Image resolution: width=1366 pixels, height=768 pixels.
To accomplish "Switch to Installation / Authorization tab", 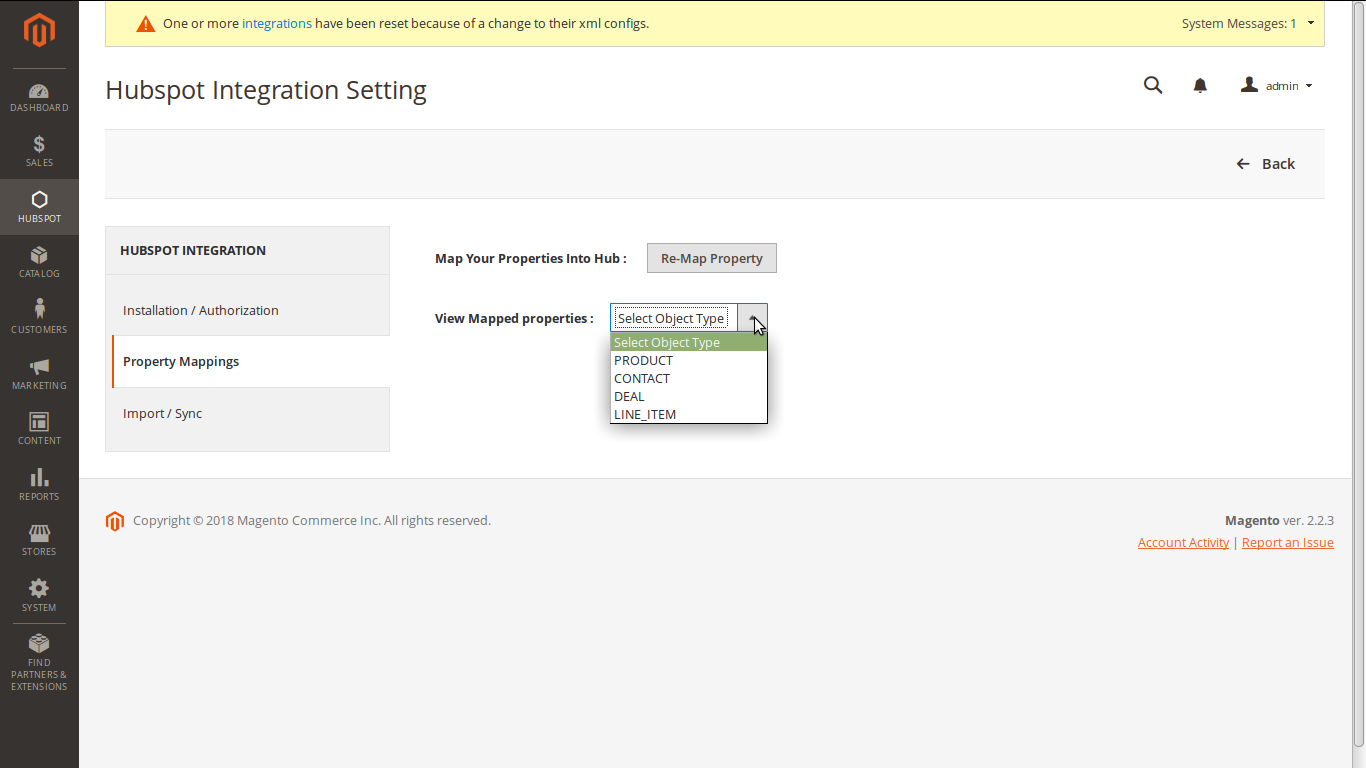I will [x=250, y=310].
